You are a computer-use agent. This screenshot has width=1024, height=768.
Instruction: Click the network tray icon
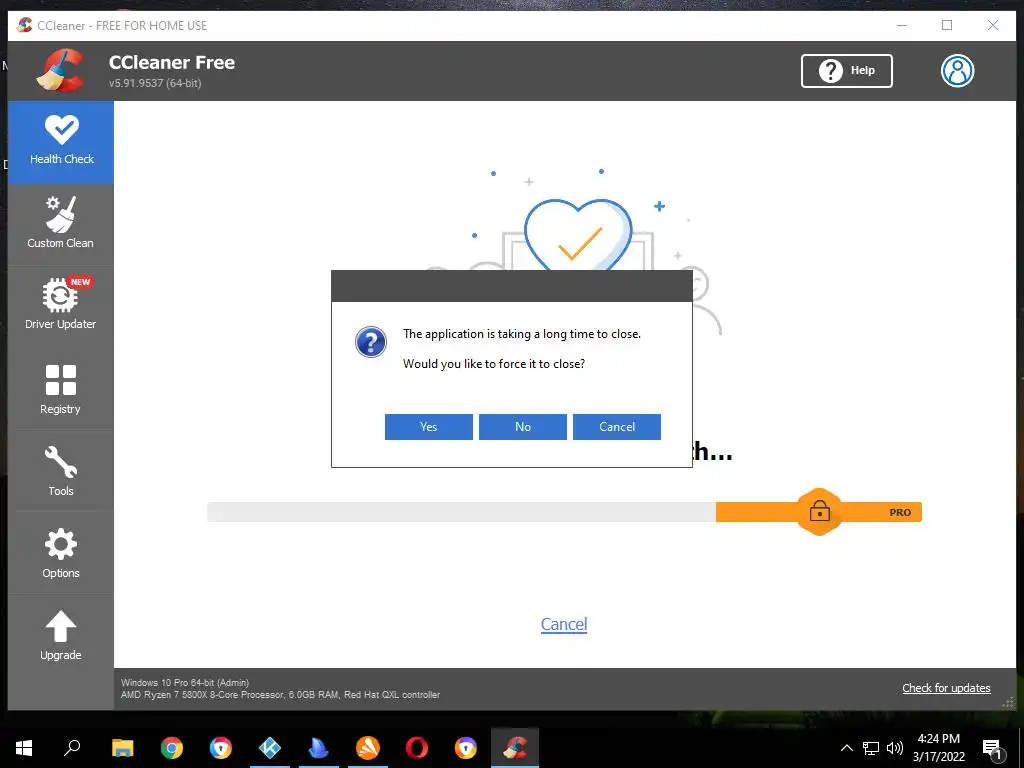coord(871,748)
